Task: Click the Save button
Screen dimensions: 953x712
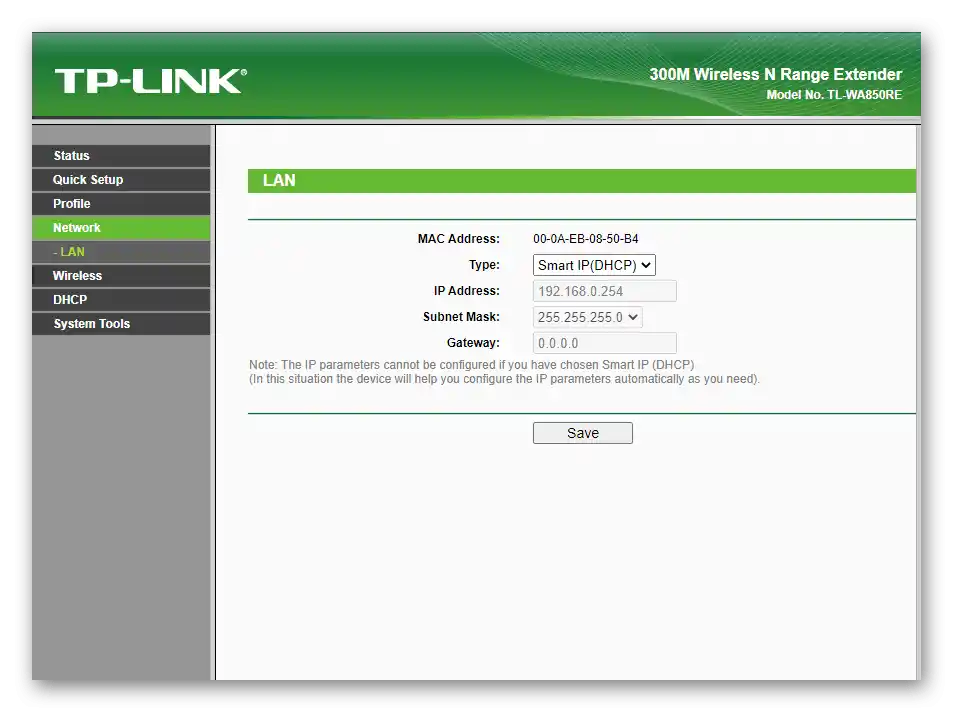Action: click(x=582, y=433)
